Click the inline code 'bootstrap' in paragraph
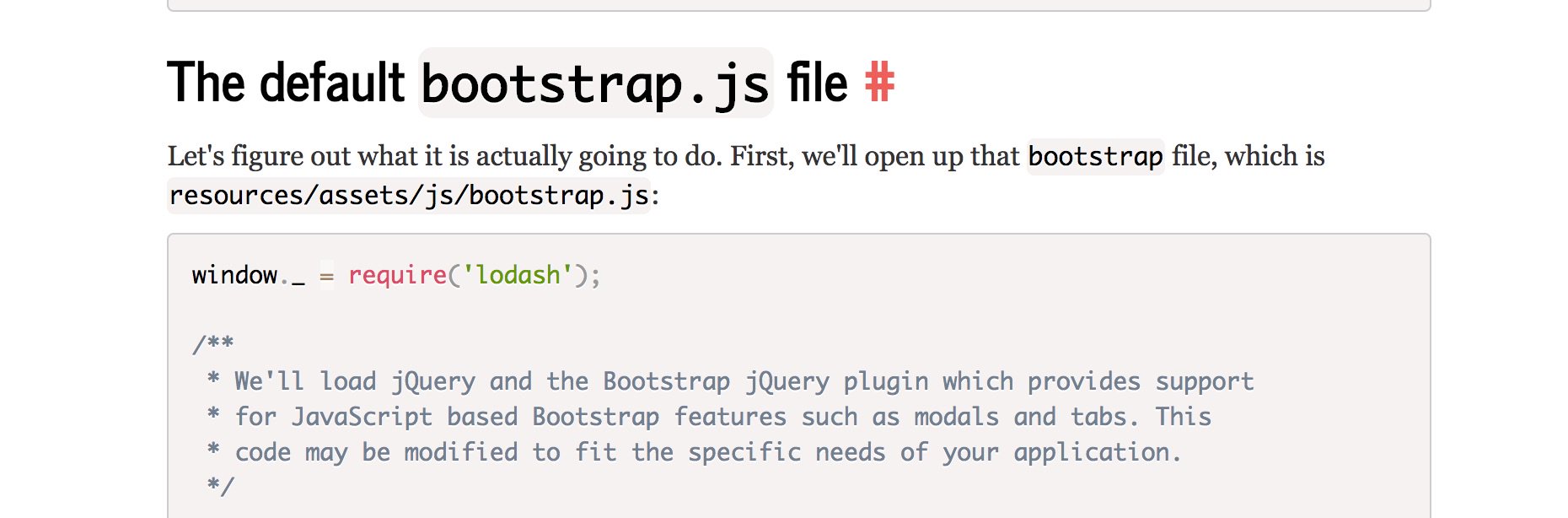The width and height of the screenshot is (1568, 518). (x=1095, y=156)
